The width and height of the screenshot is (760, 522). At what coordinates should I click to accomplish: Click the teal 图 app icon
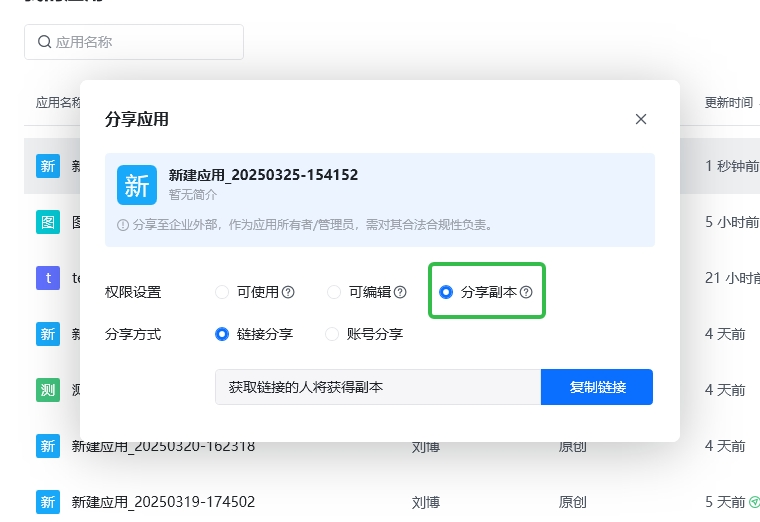[x=48, y=222]
